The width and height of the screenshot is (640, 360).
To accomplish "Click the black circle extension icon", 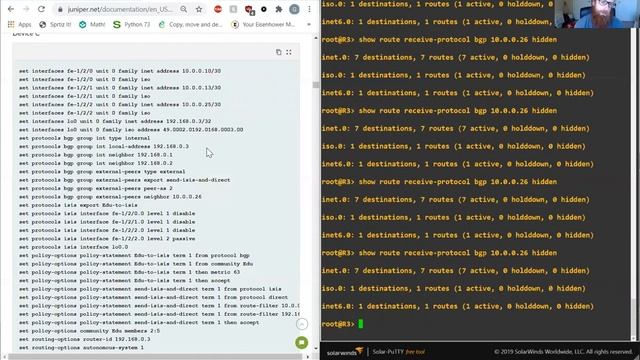I will coord(264,9).
